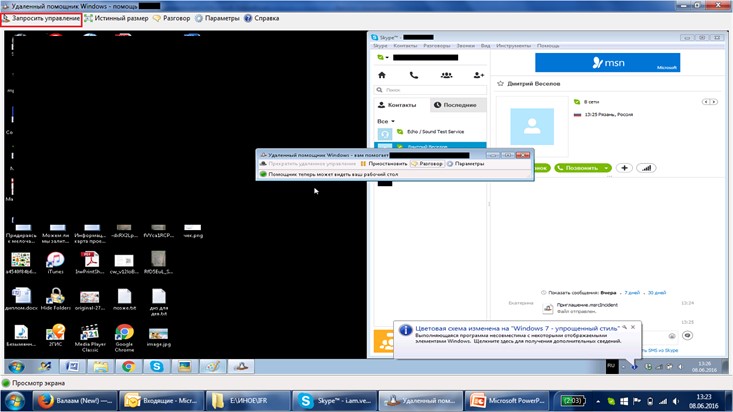Expand the Все contacts filter dropdown
This screenshot has width=733, height=412.
(x=386, y=121)
